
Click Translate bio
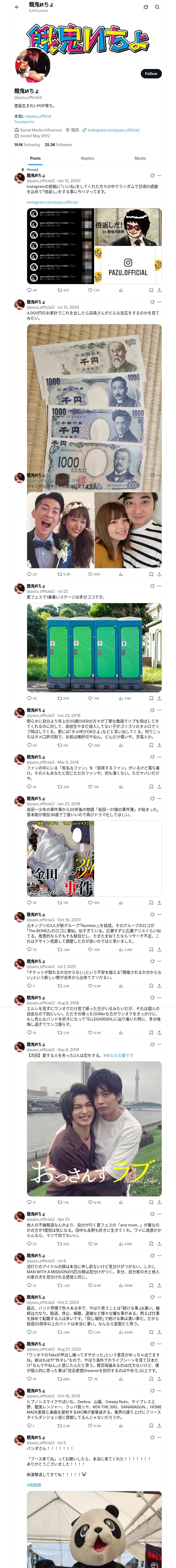point(24,122)
